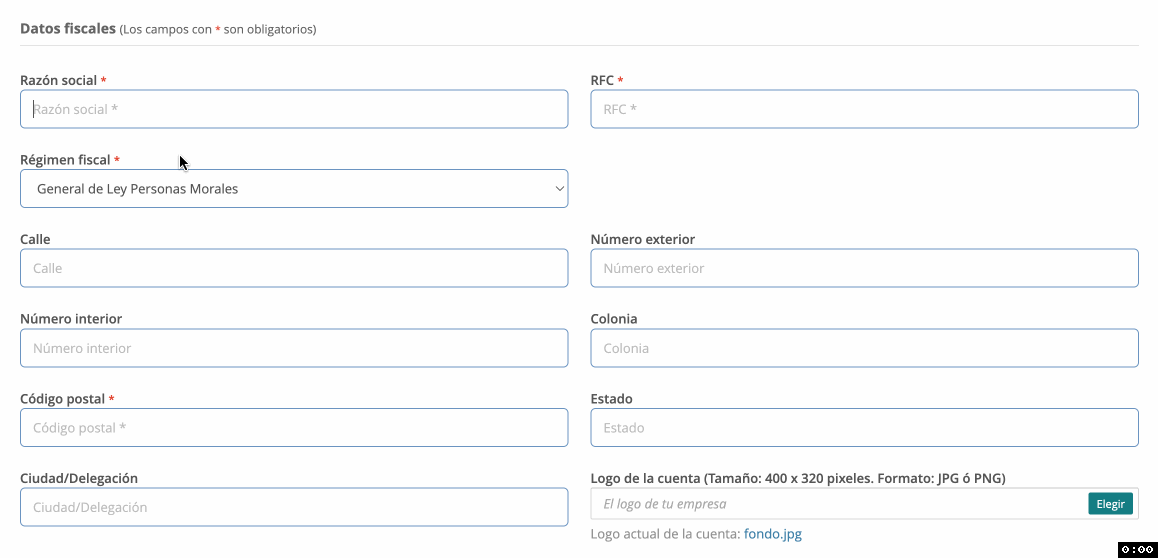Focus the Ciudad/Delegación field
The height and width of the screenshot is (558, 1158).
(x=294, y=507)
